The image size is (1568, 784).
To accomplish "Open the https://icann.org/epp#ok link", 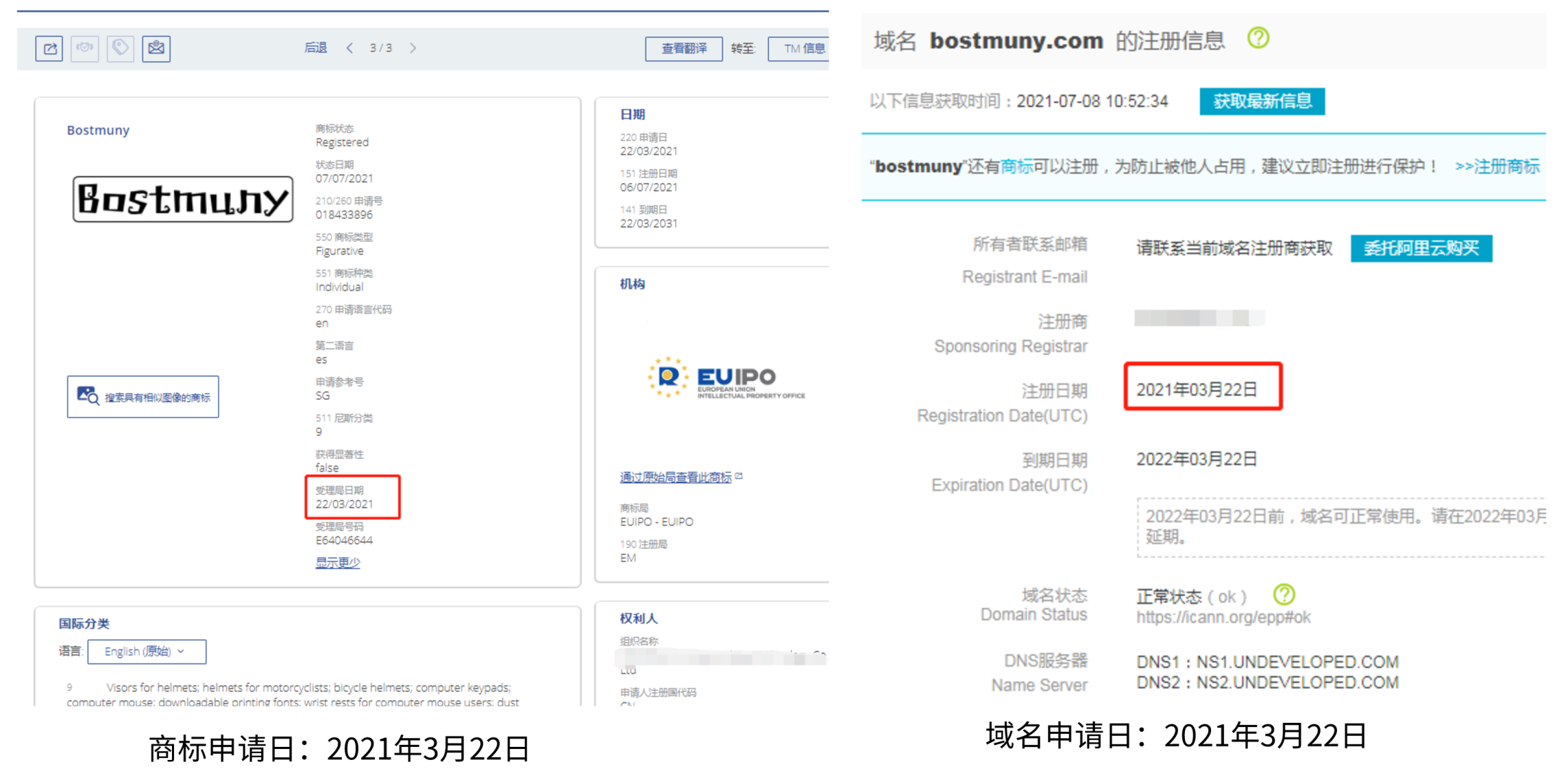I will [x=1223, y=618].
